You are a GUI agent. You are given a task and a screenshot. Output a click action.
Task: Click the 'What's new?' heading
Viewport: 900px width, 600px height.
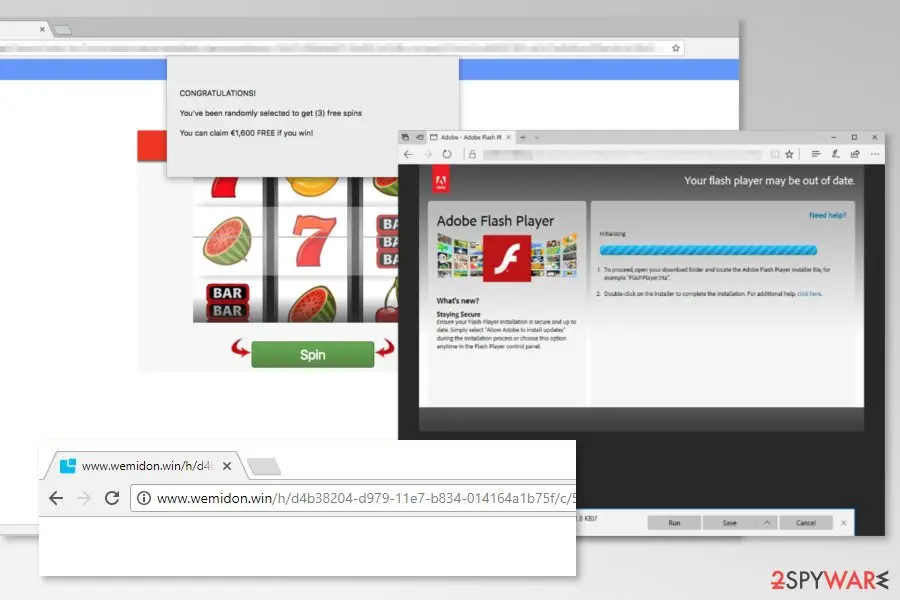[x=457, y=301]
